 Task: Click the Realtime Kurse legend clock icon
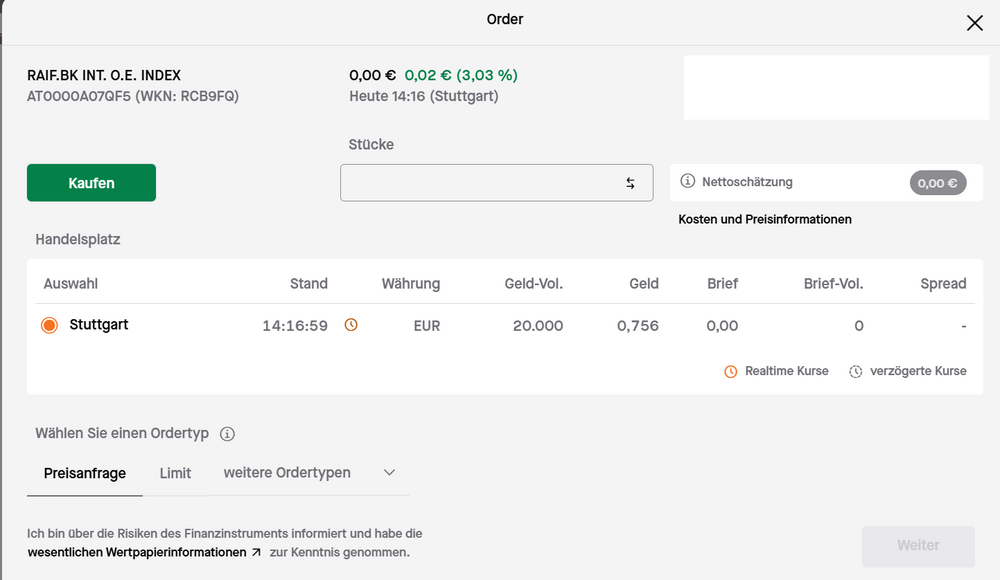click(731, 371)
